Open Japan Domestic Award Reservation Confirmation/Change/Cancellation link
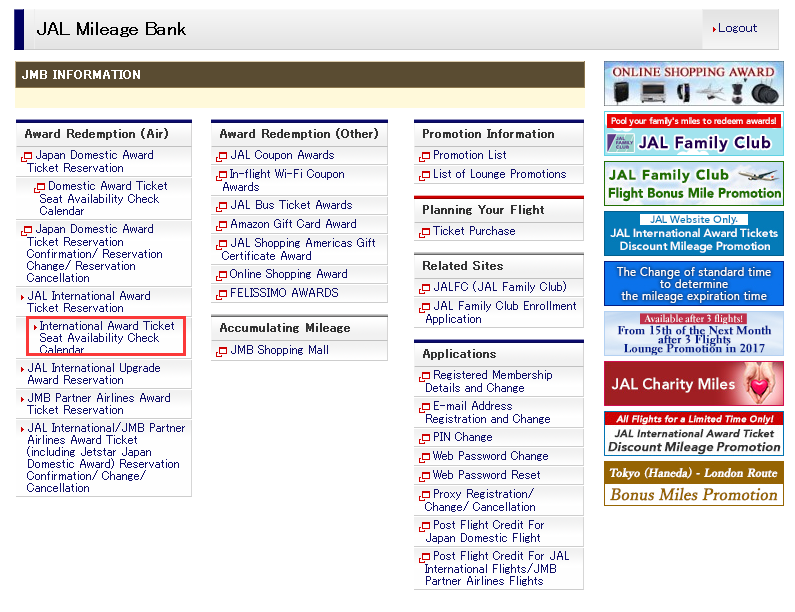Viewport: 795px width, 612px height. point(94,253)
